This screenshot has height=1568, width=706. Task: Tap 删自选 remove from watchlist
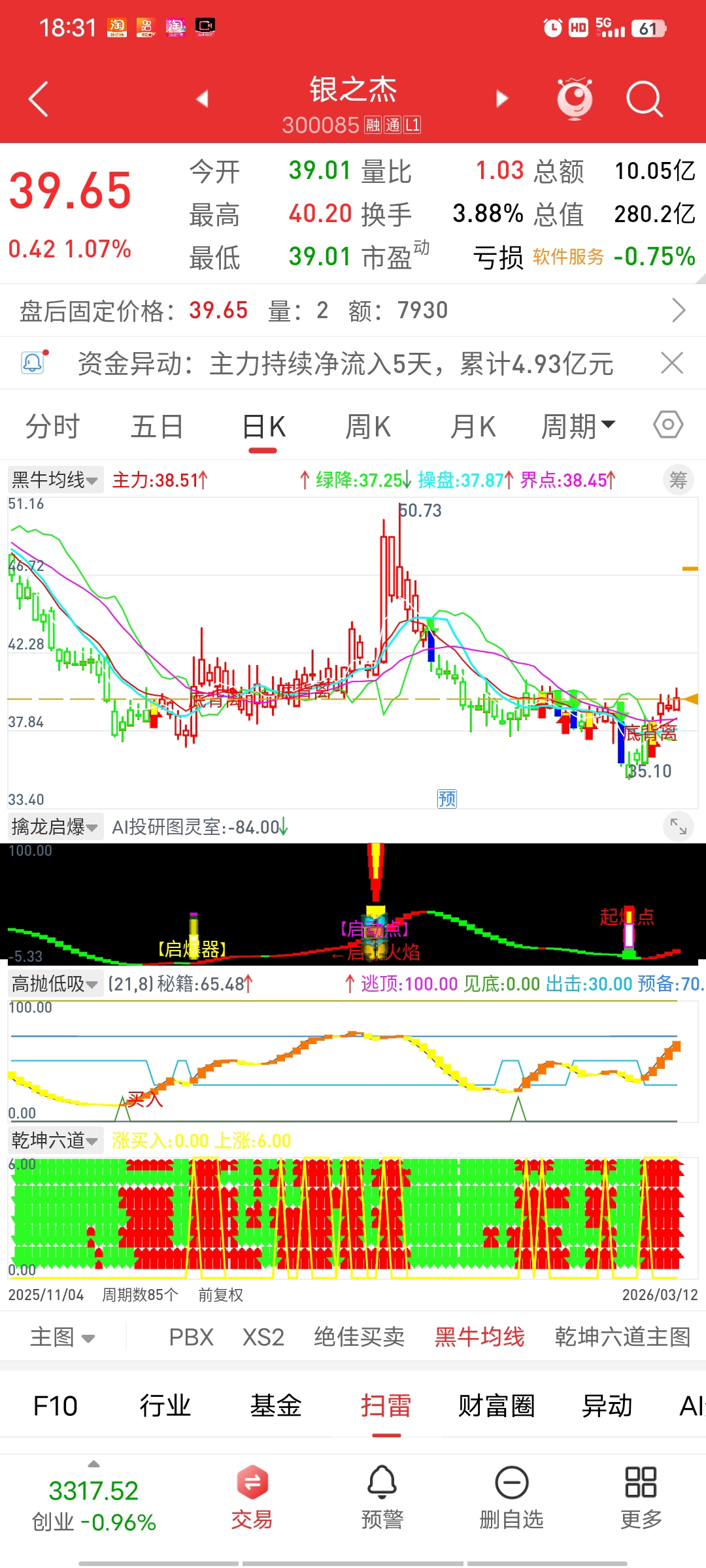[512, 1497]
